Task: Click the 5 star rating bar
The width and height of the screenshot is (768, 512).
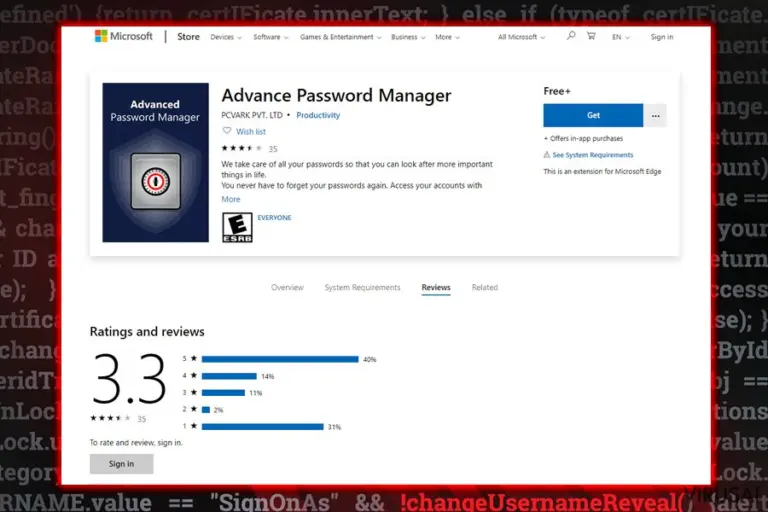Action: coord(280,359)
